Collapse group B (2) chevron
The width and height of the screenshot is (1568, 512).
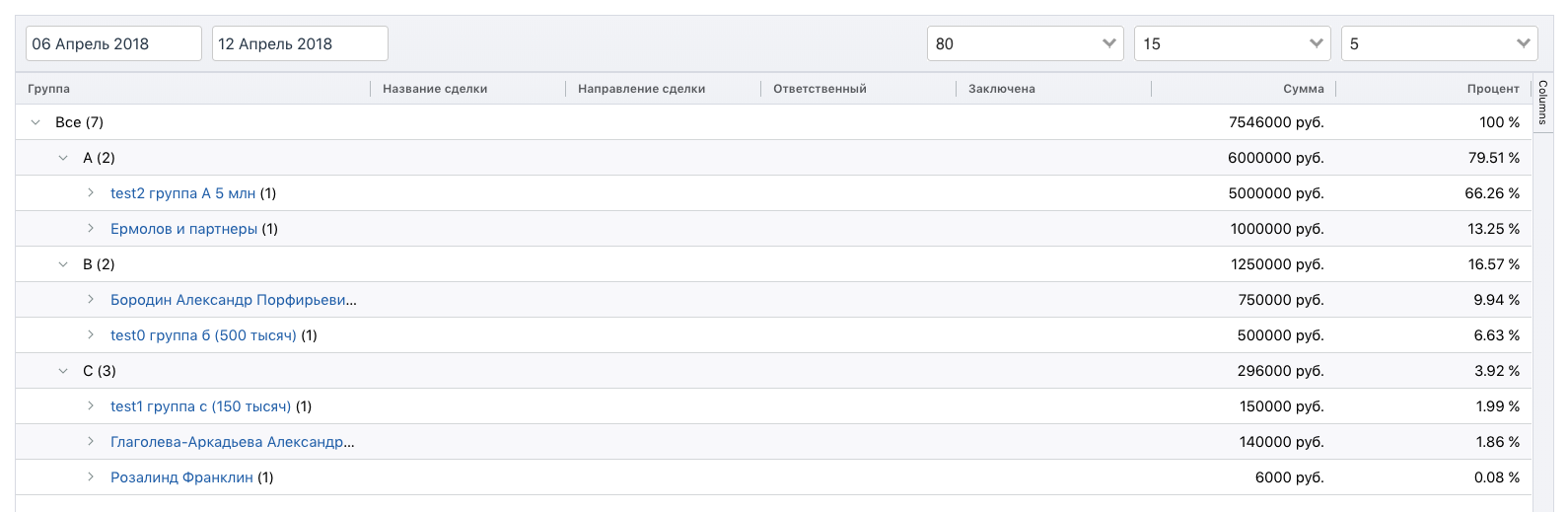63,264
